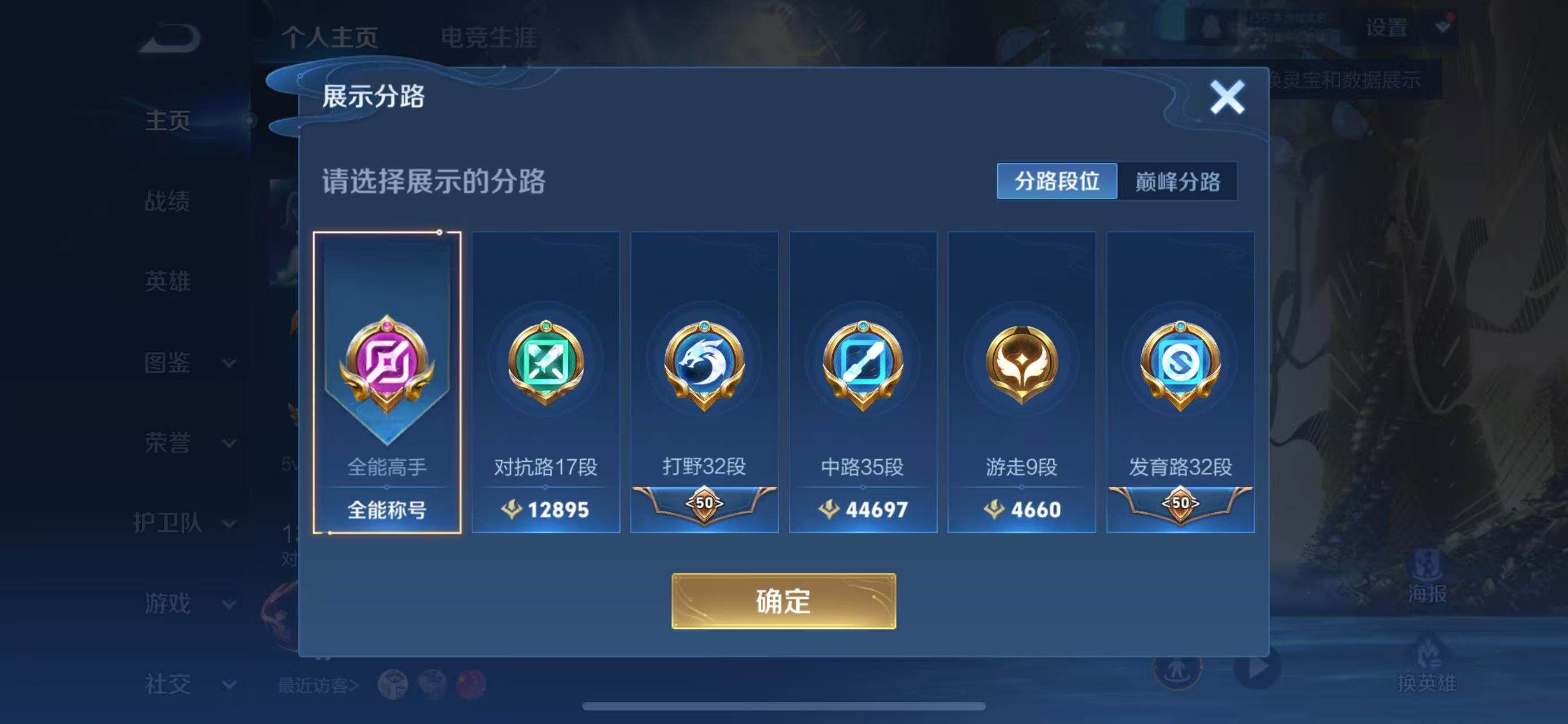Click the 全能称号 label on selected card

[387, 510]
